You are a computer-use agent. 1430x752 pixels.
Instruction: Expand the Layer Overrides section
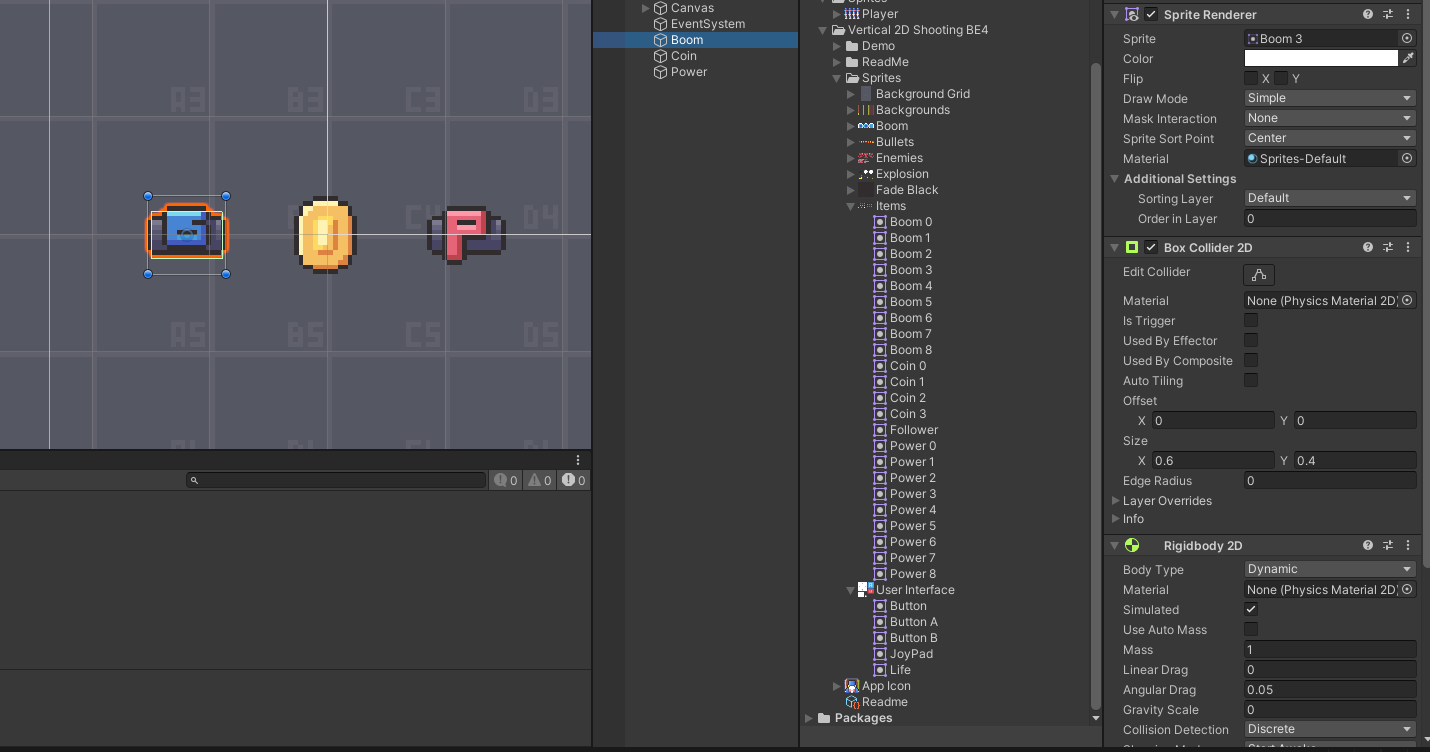[x=1115, y=501]
